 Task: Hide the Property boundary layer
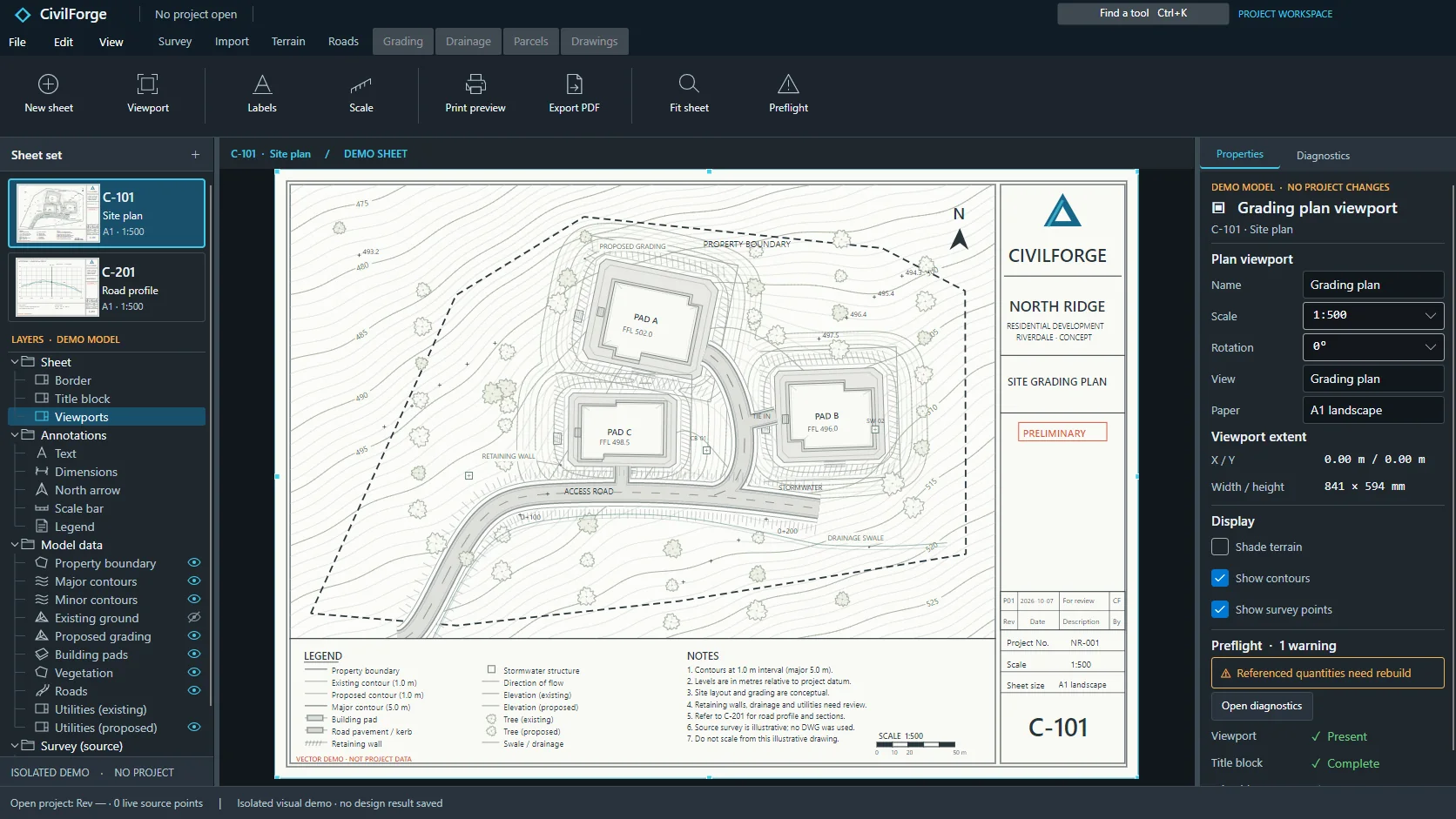pyautogui.click(x=194, y=563)
